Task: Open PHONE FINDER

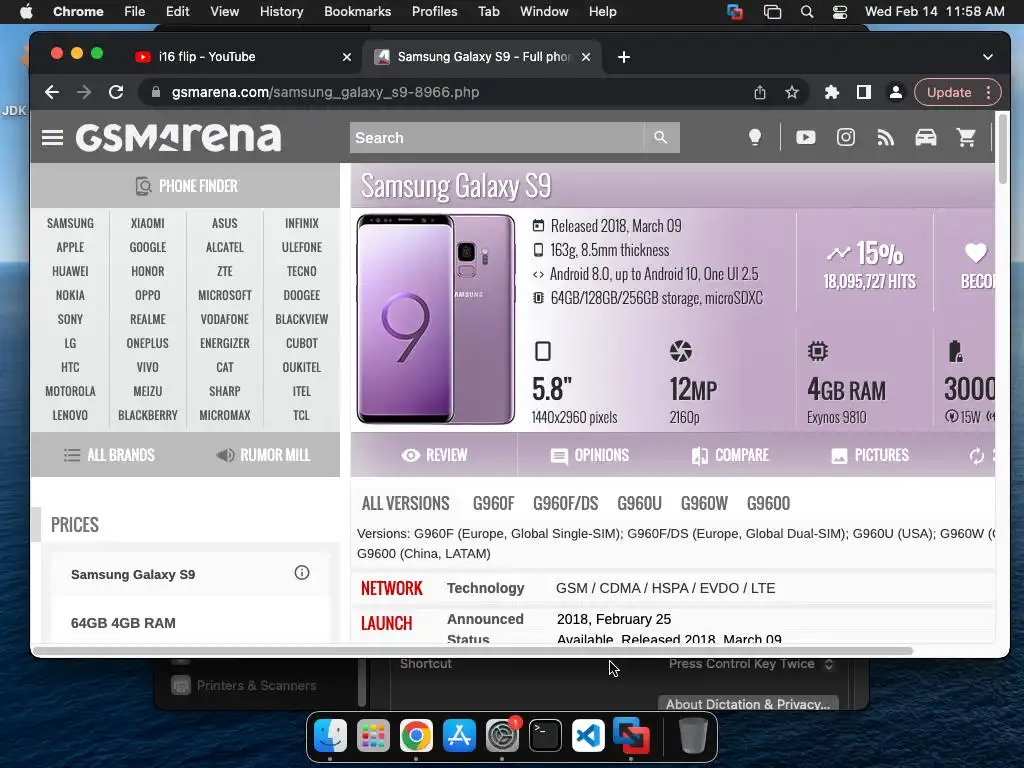Action: (186, 186)
